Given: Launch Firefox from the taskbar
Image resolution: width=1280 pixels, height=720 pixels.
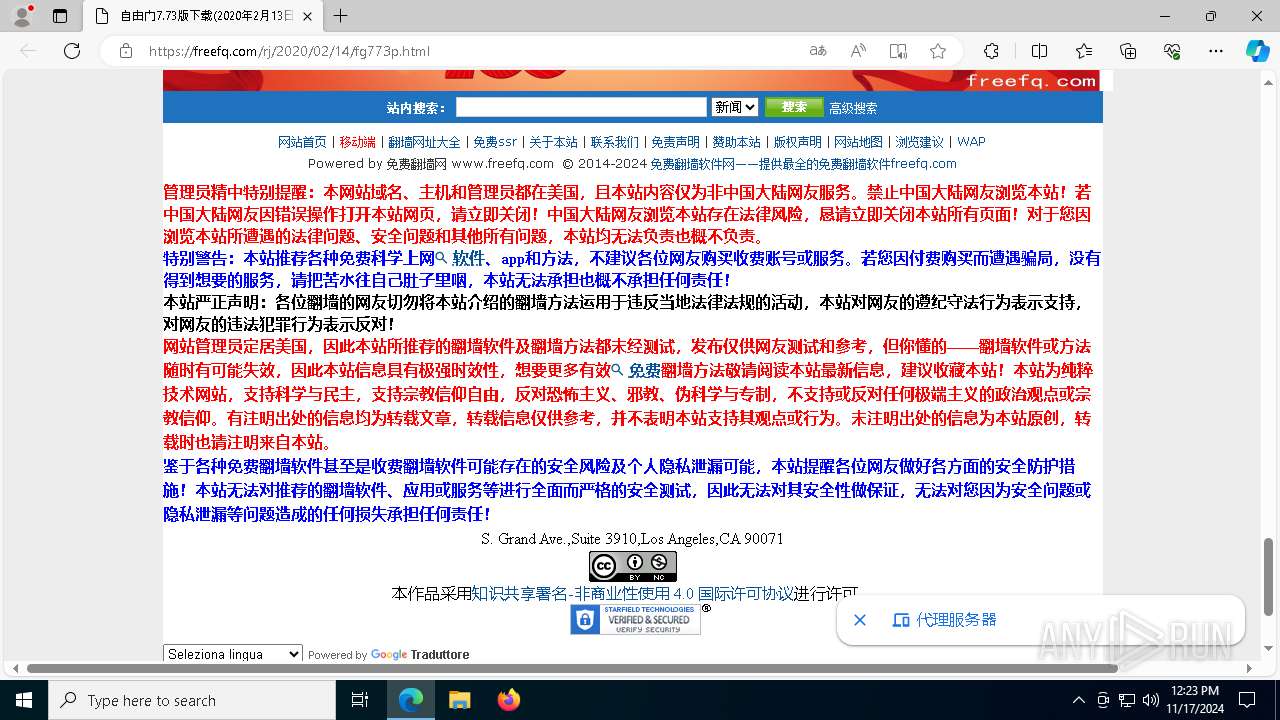Looking at the screenshot, I should coord(509,700).
